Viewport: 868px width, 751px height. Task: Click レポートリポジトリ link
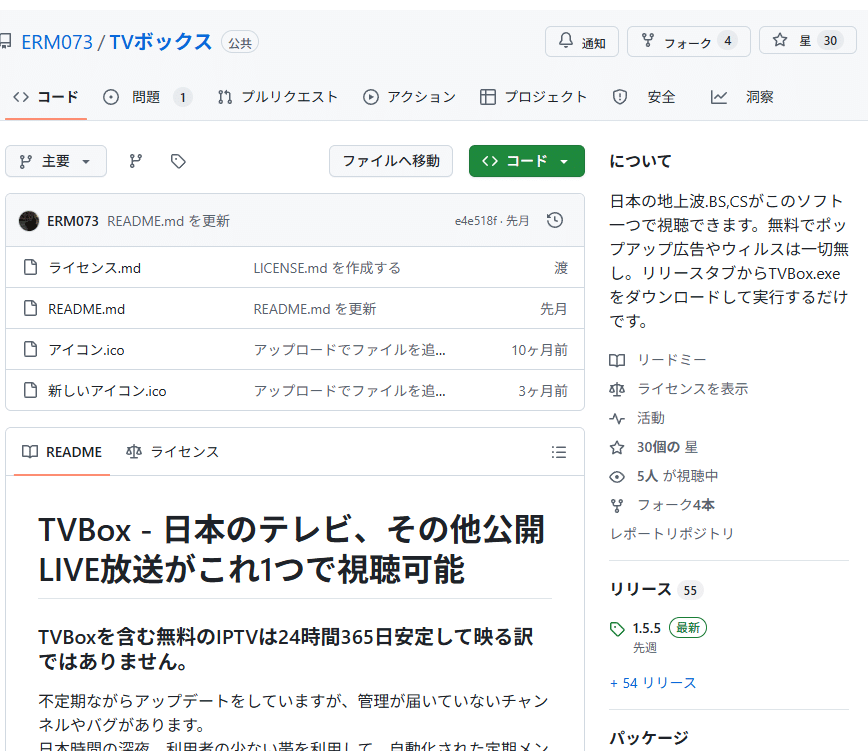[x=671, y=534]
